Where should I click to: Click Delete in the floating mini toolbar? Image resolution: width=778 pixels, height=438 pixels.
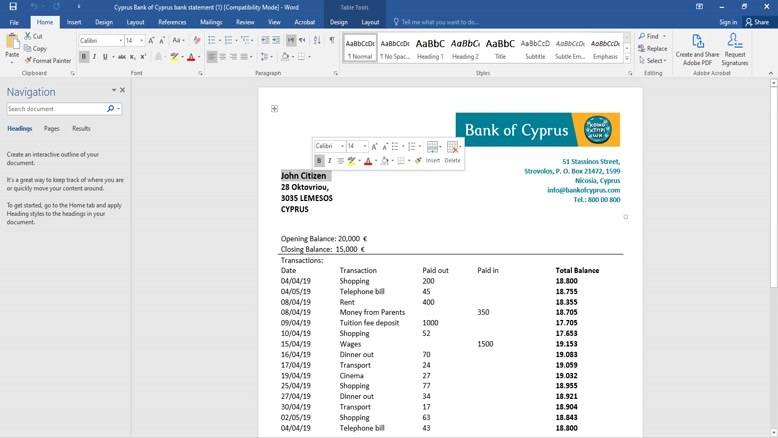tap(452, 151)
